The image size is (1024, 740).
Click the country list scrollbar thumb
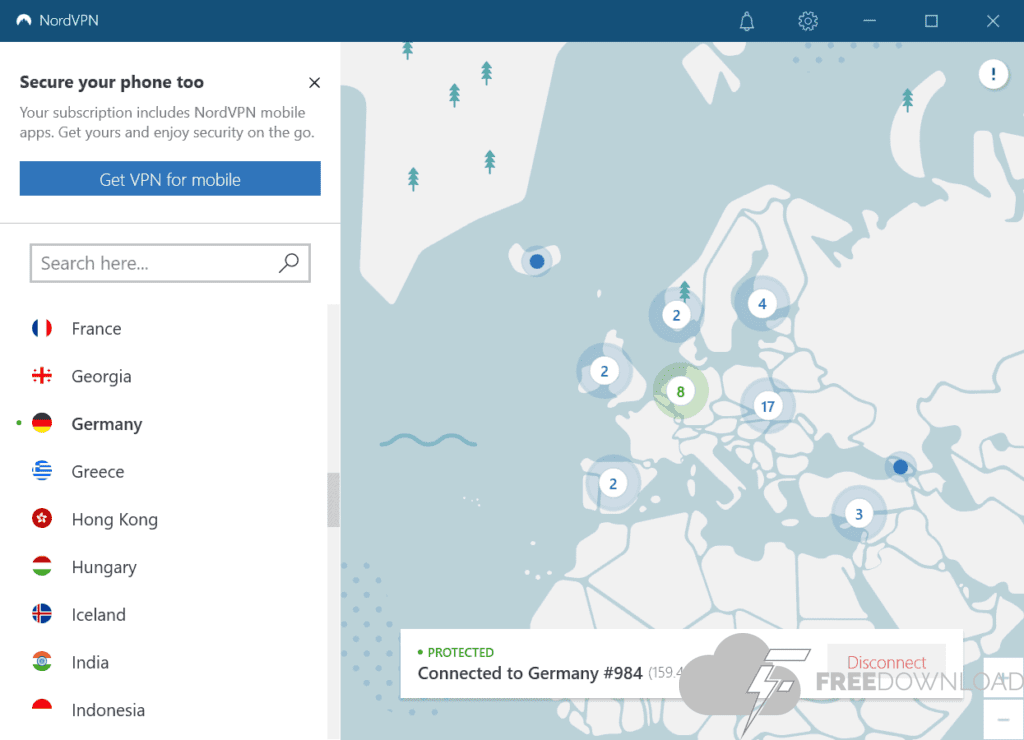[333, 499]
